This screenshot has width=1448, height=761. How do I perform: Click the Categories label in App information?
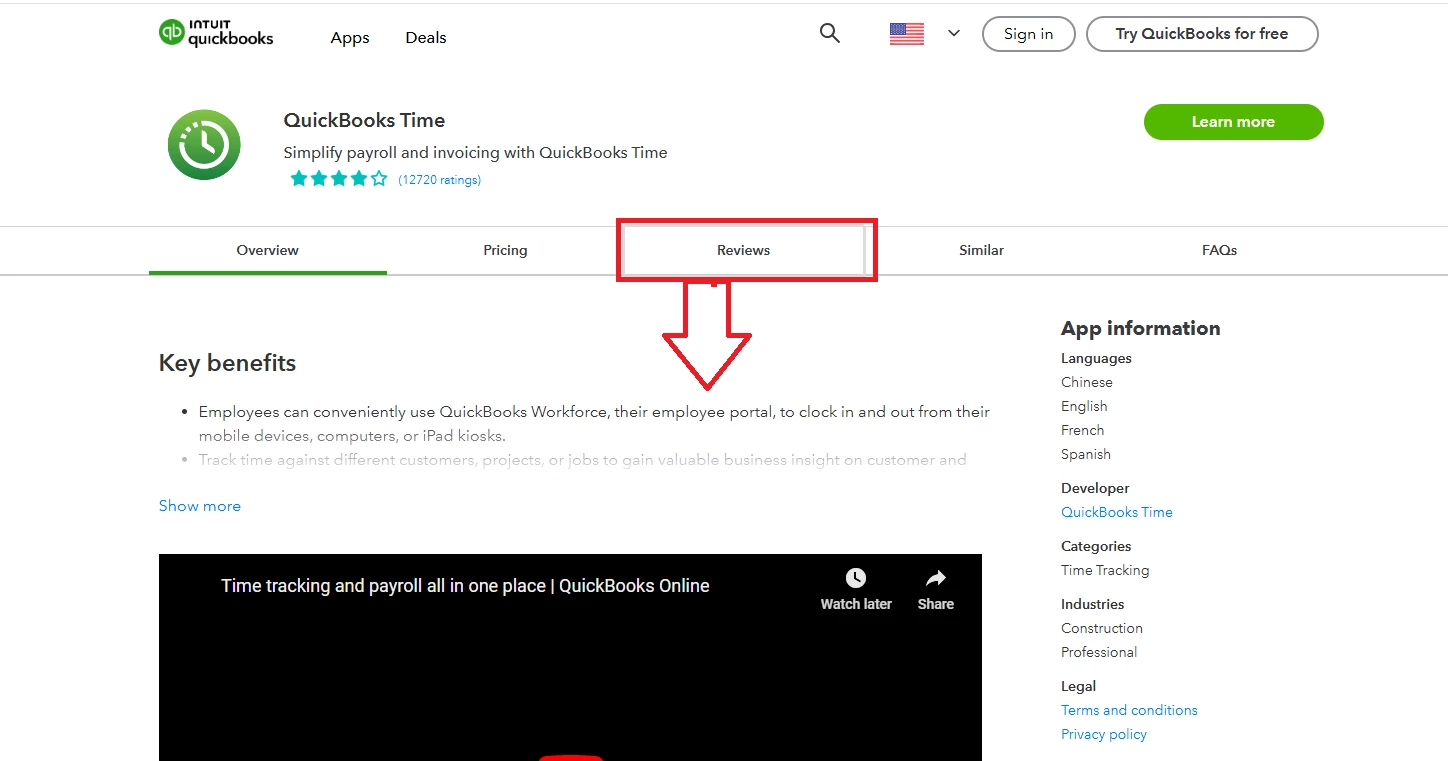[x=1096, y=546]
